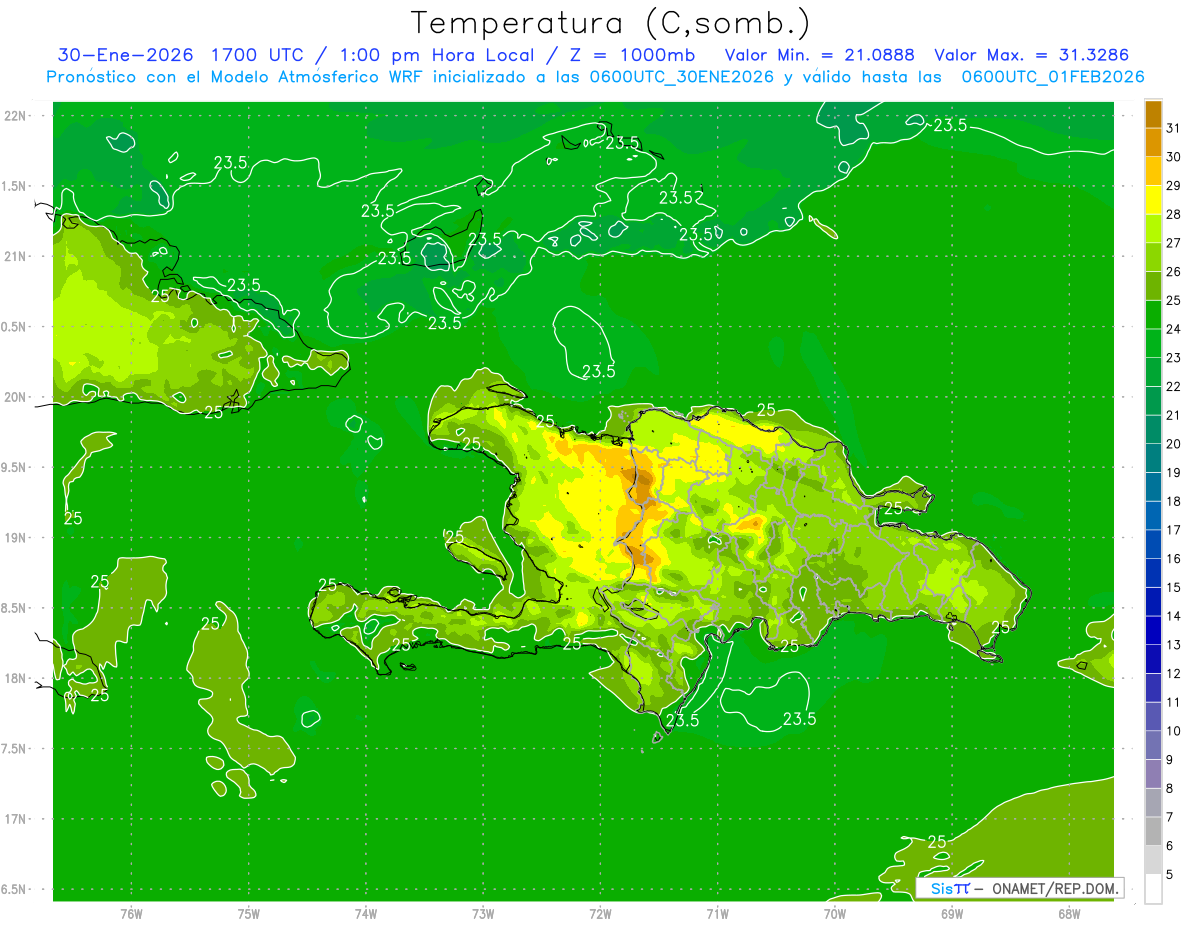
Task: Click the orange-brown color band above 31
Action: pos(1153,114)
